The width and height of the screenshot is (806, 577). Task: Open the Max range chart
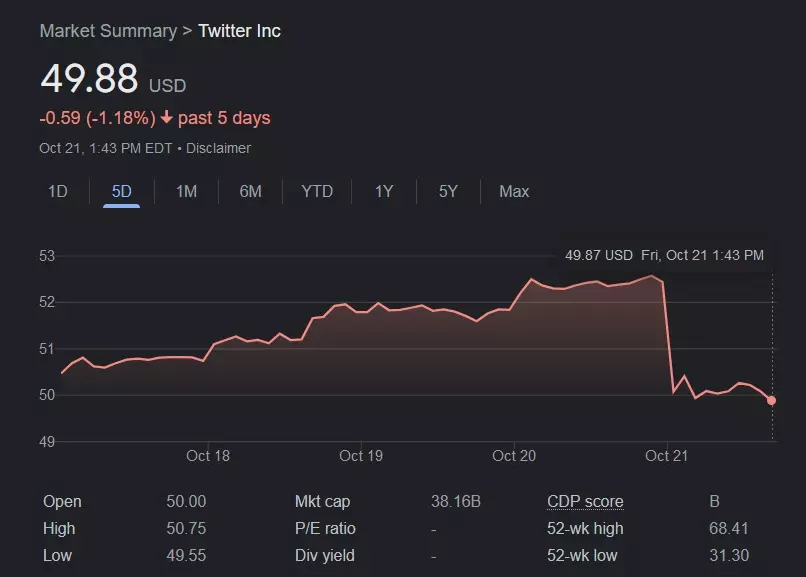click(514, 191)
